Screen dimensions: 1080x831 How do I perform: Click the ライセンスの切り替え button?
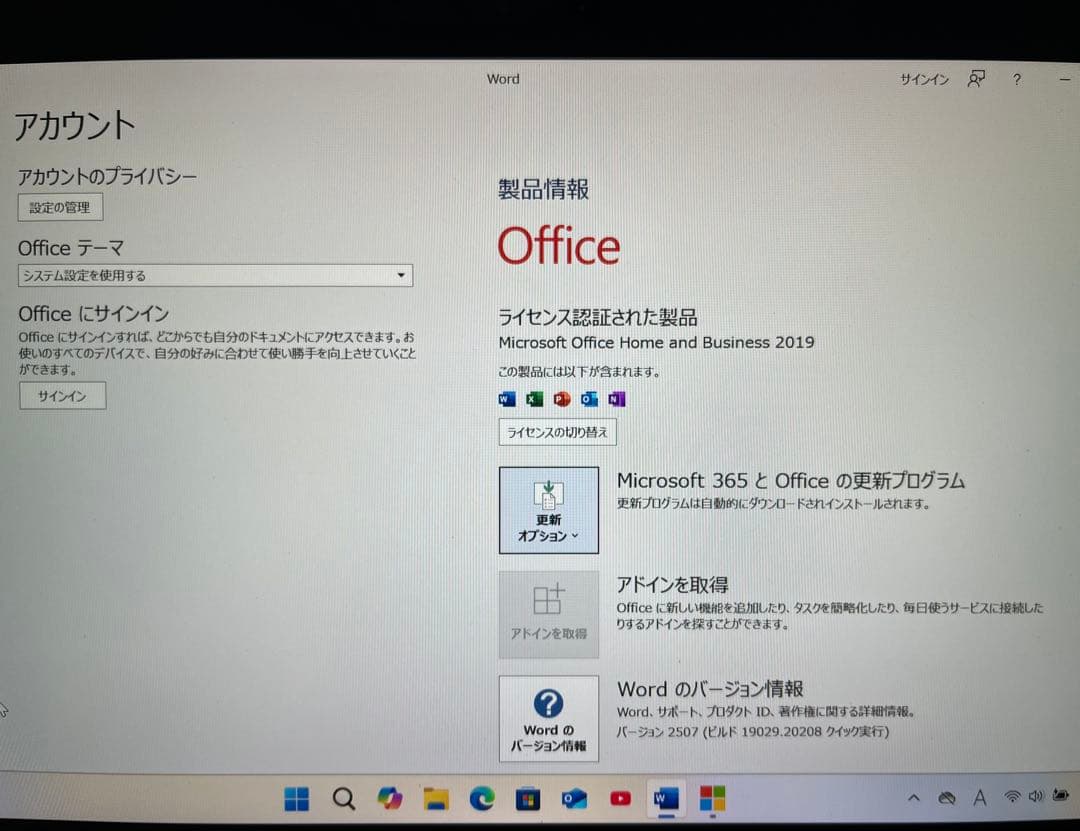(557, 431)
